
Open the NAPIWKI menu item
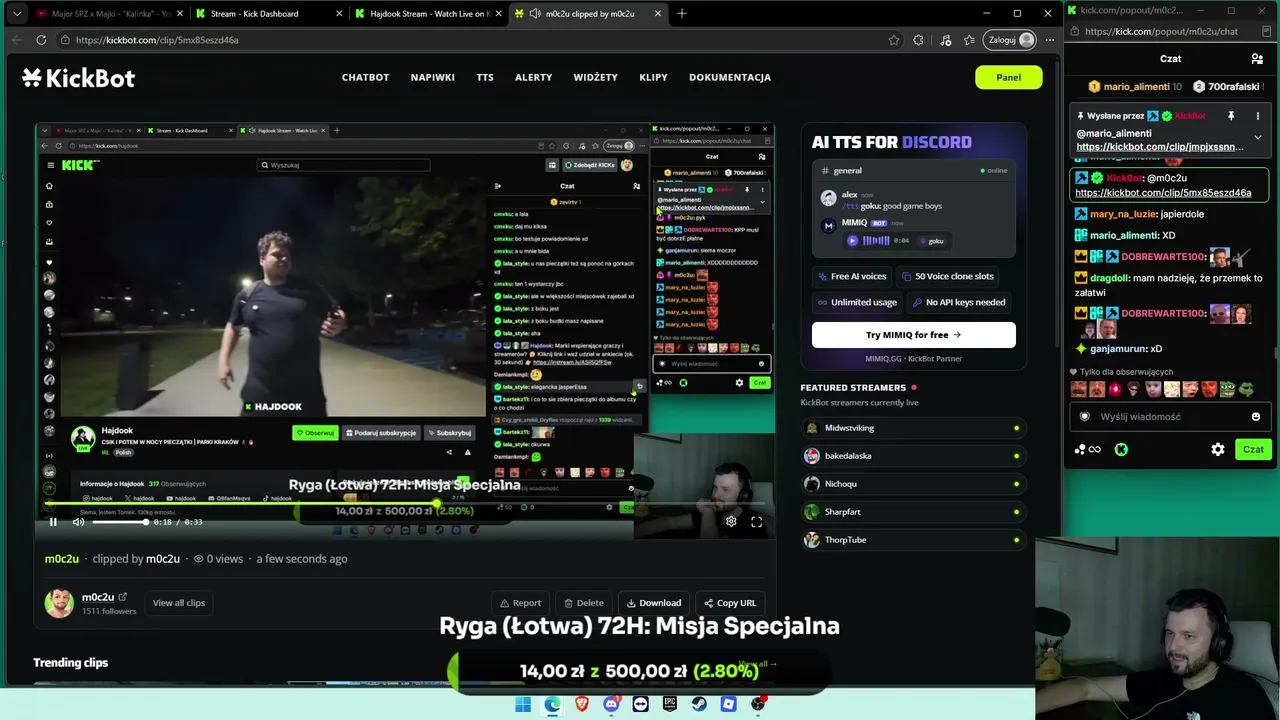coord(432,77)
